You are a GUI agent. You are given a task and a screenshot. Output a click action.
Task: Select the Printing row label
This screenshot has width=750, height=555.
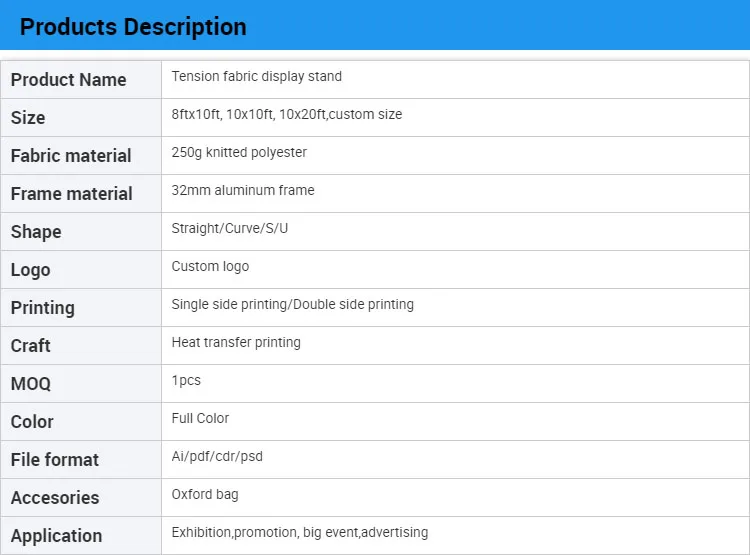pos(43,308)
